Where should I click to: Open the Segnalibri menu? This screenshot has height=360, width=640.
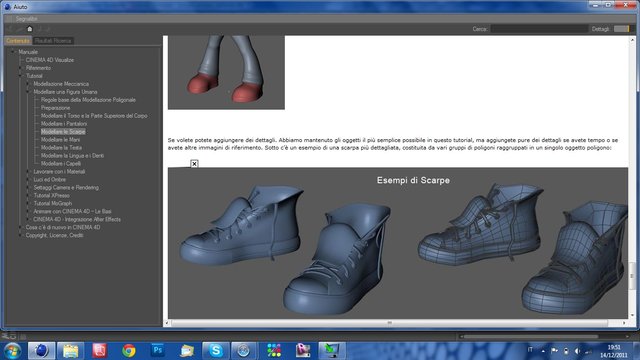27,19
